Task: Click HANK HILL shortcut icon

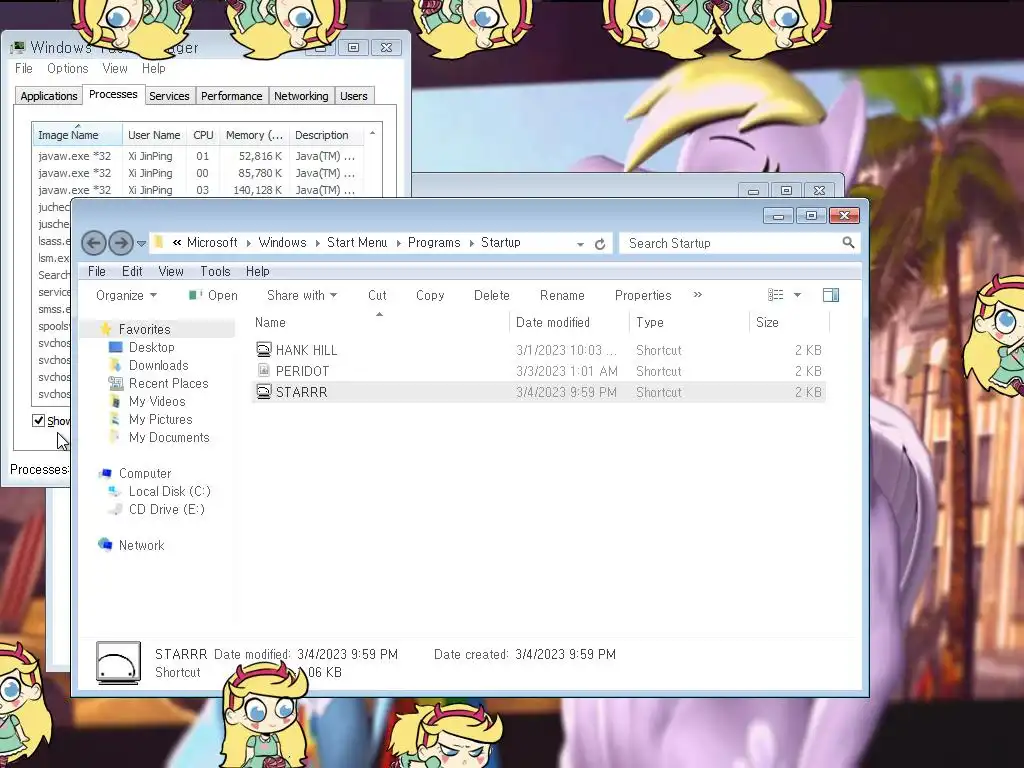Action: [263, 349]
